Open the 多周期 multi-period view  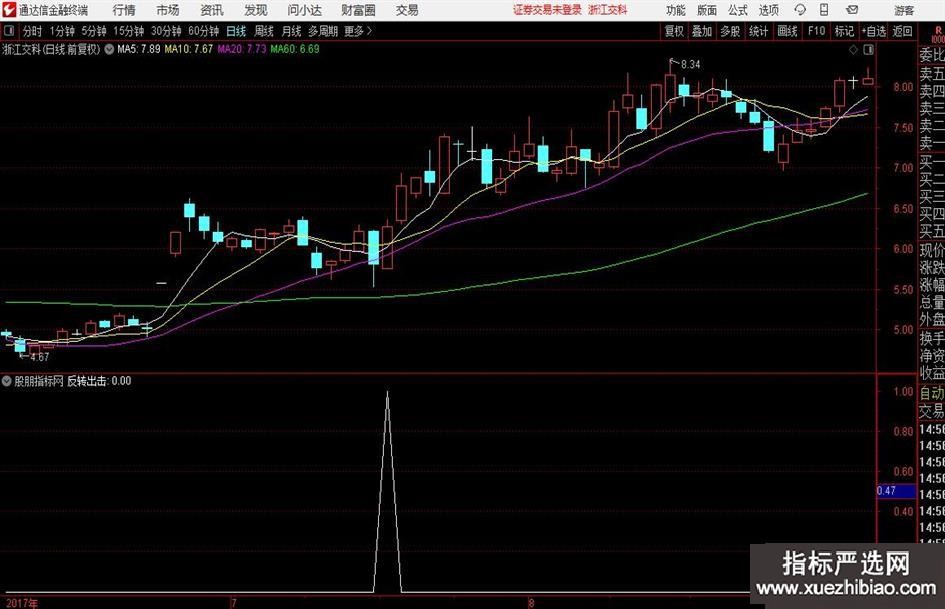click(x=323, y=31)
